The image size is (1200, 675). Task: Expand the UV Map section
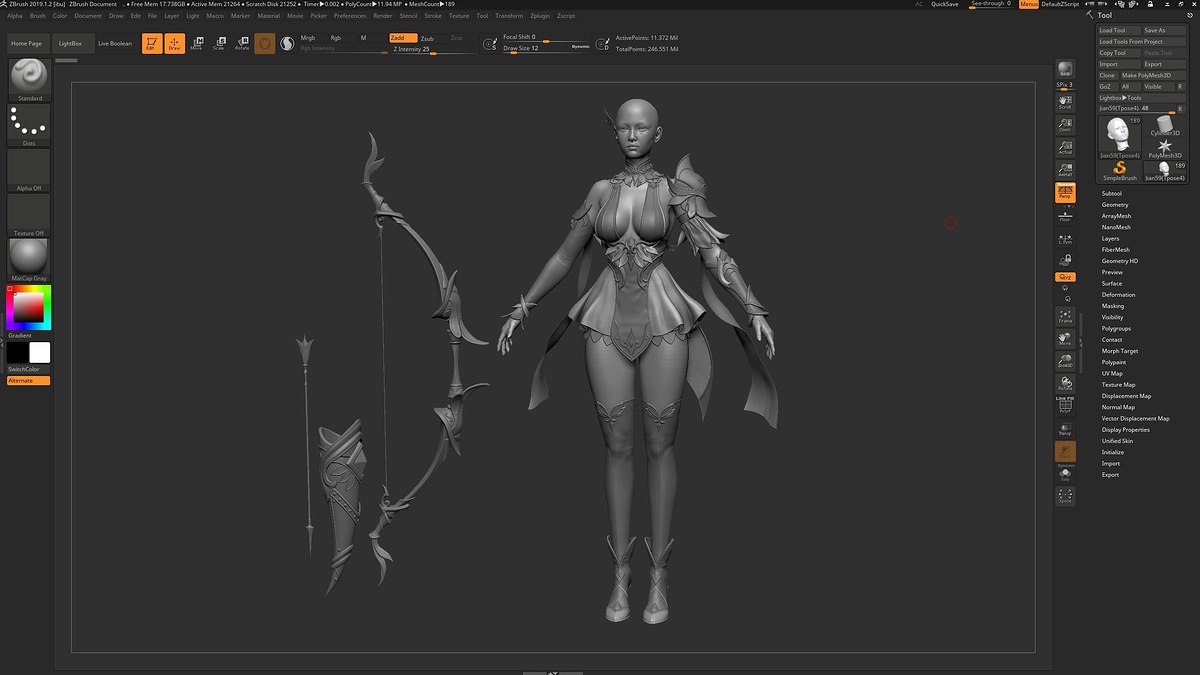pos(1112,373)
